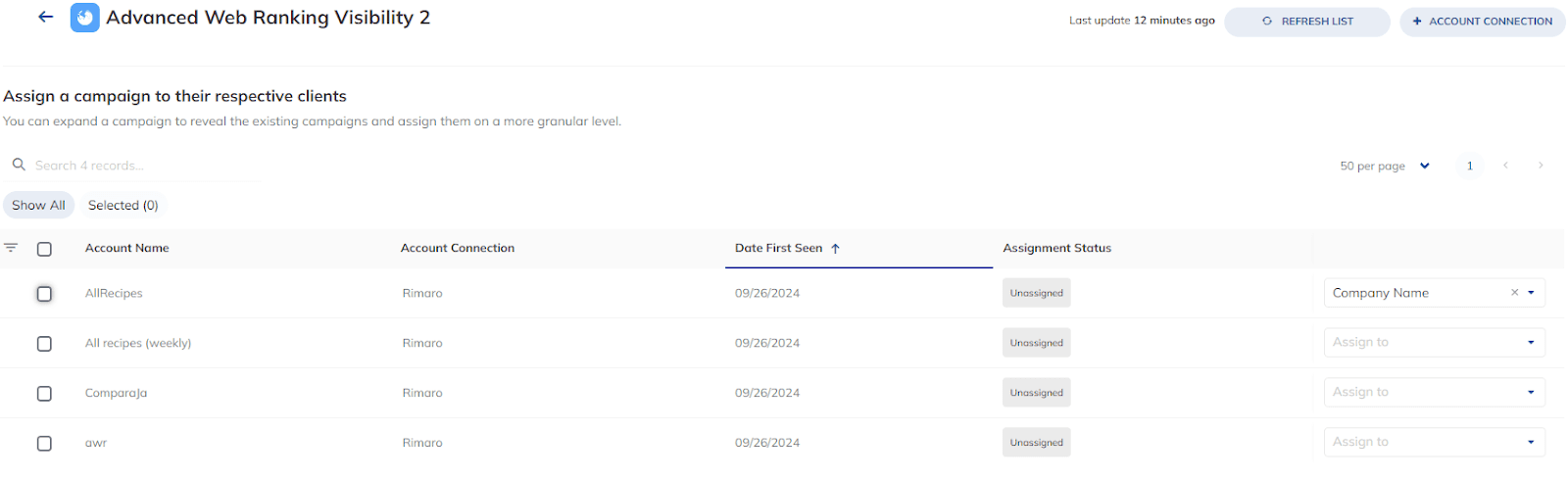Viewport: 1568px width, 480px height.
Task: Toggle the Date First Seen sort arrow
Action: point(836,249)
